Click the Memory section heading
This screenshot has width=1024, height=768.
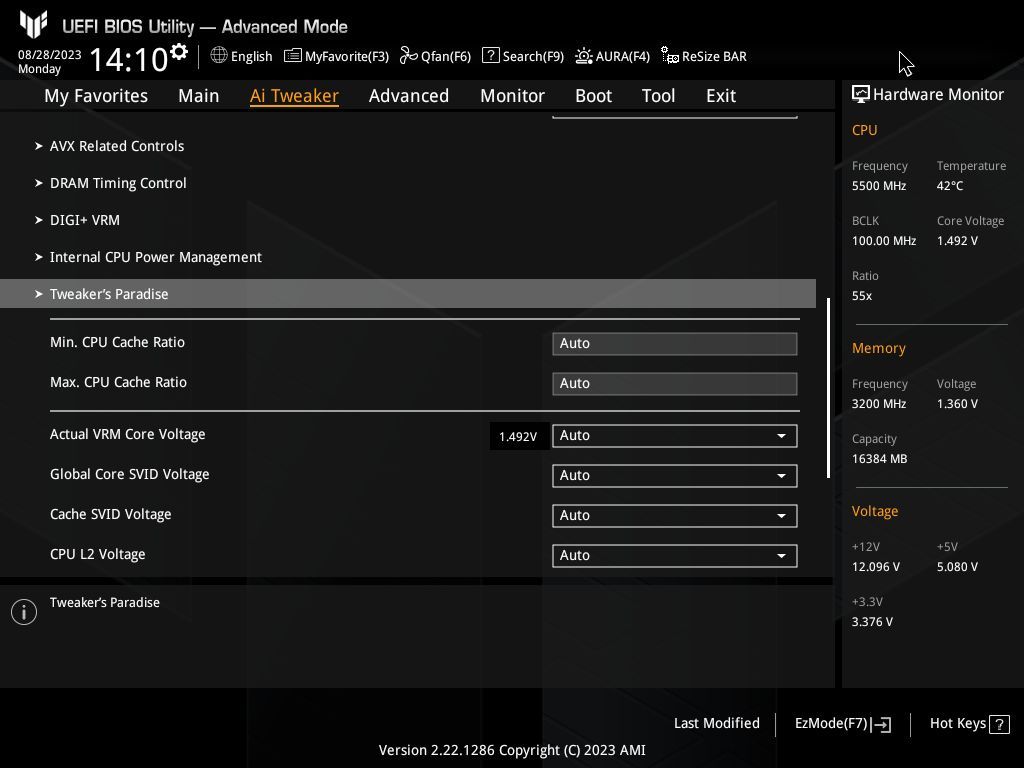[878, 348]
